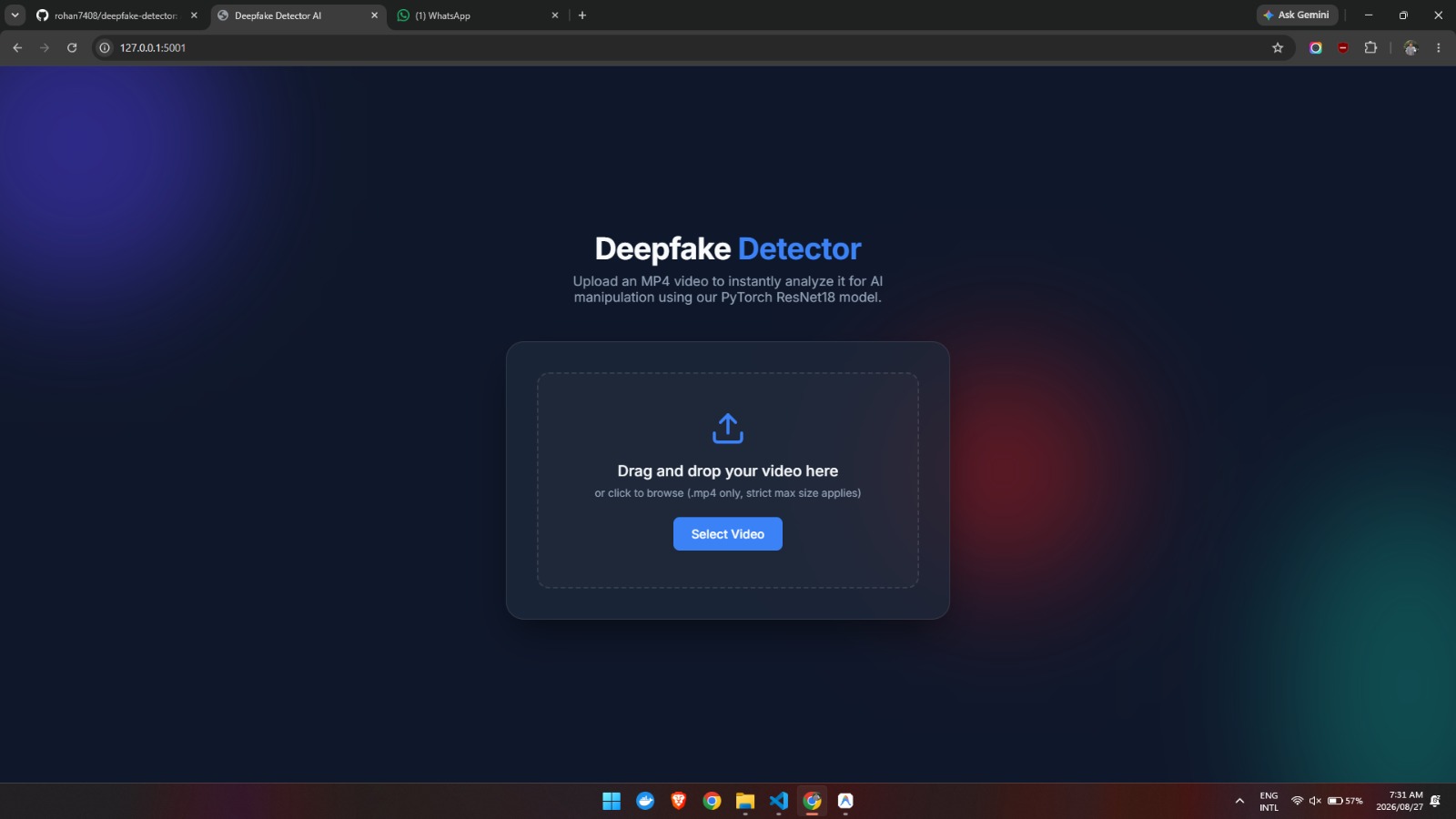Bookmark this page with the star icon
The image size is (1456, 819).
pos(1278,47)
